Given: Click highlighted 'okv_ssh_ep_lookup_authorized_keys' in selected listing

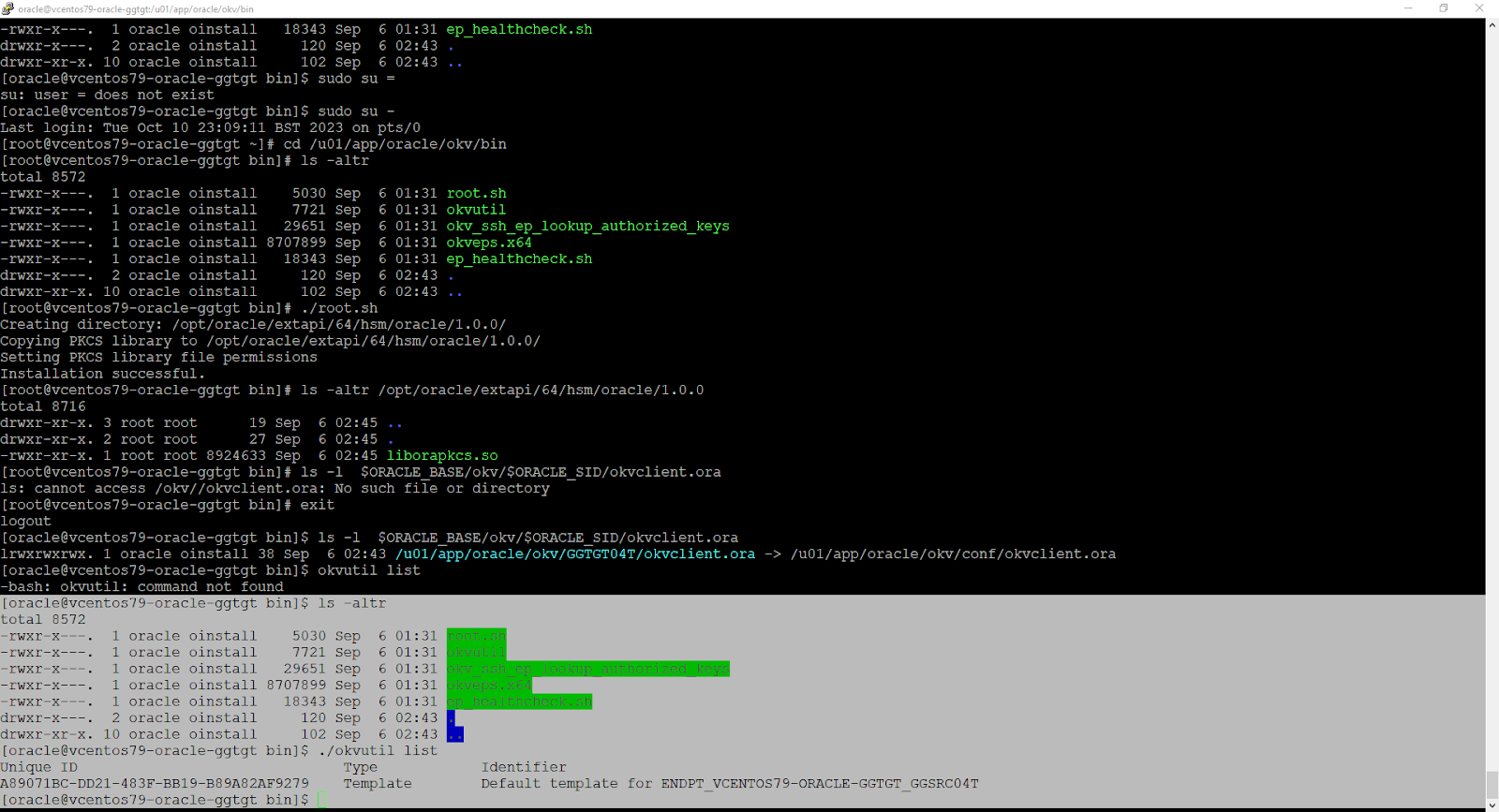Looking at the screenshot, I should (588, 669).
